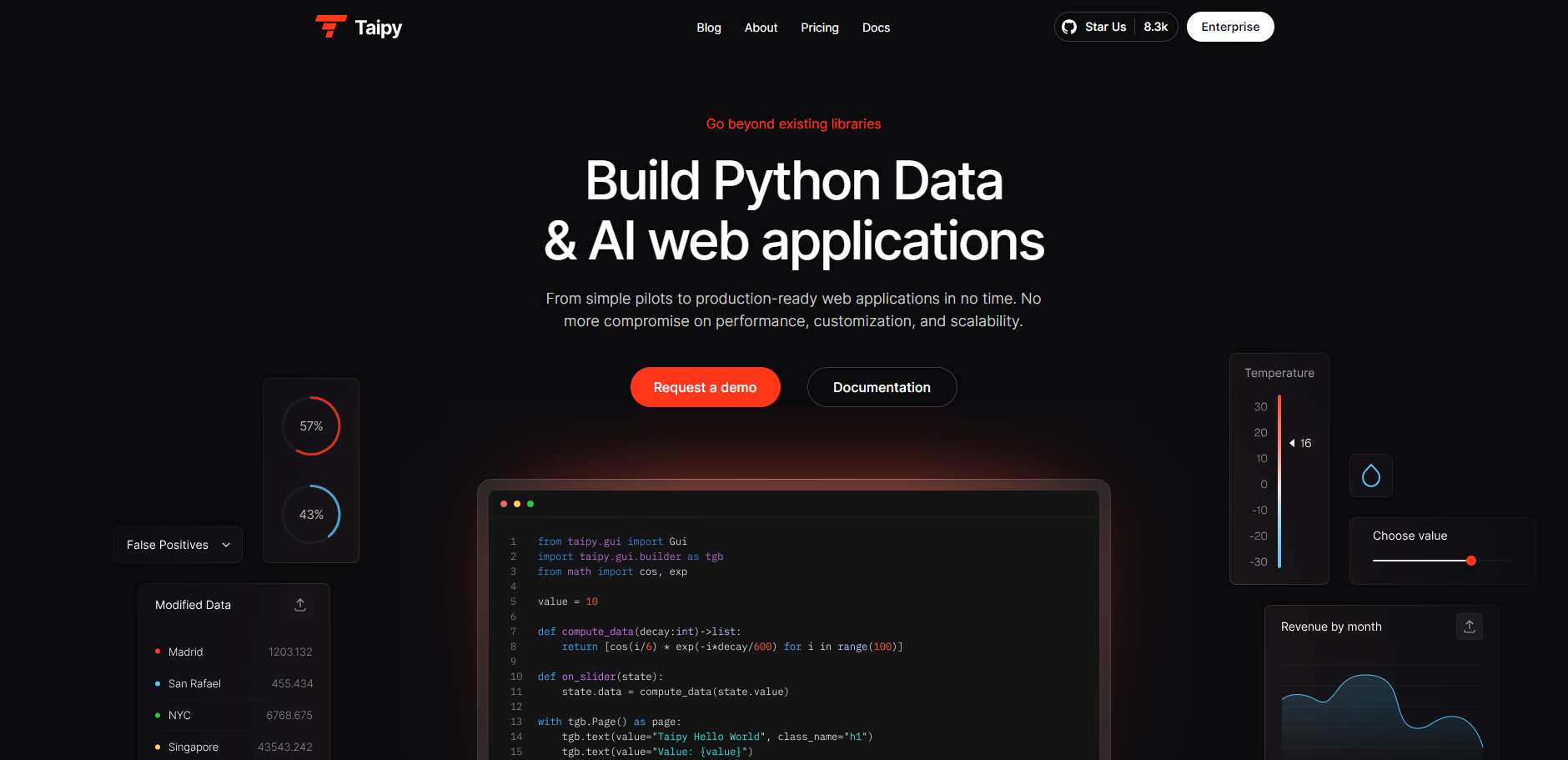Click the water droplet icon tile
Viewport: 1568px width, 760px height.
tap(1371, 476)
